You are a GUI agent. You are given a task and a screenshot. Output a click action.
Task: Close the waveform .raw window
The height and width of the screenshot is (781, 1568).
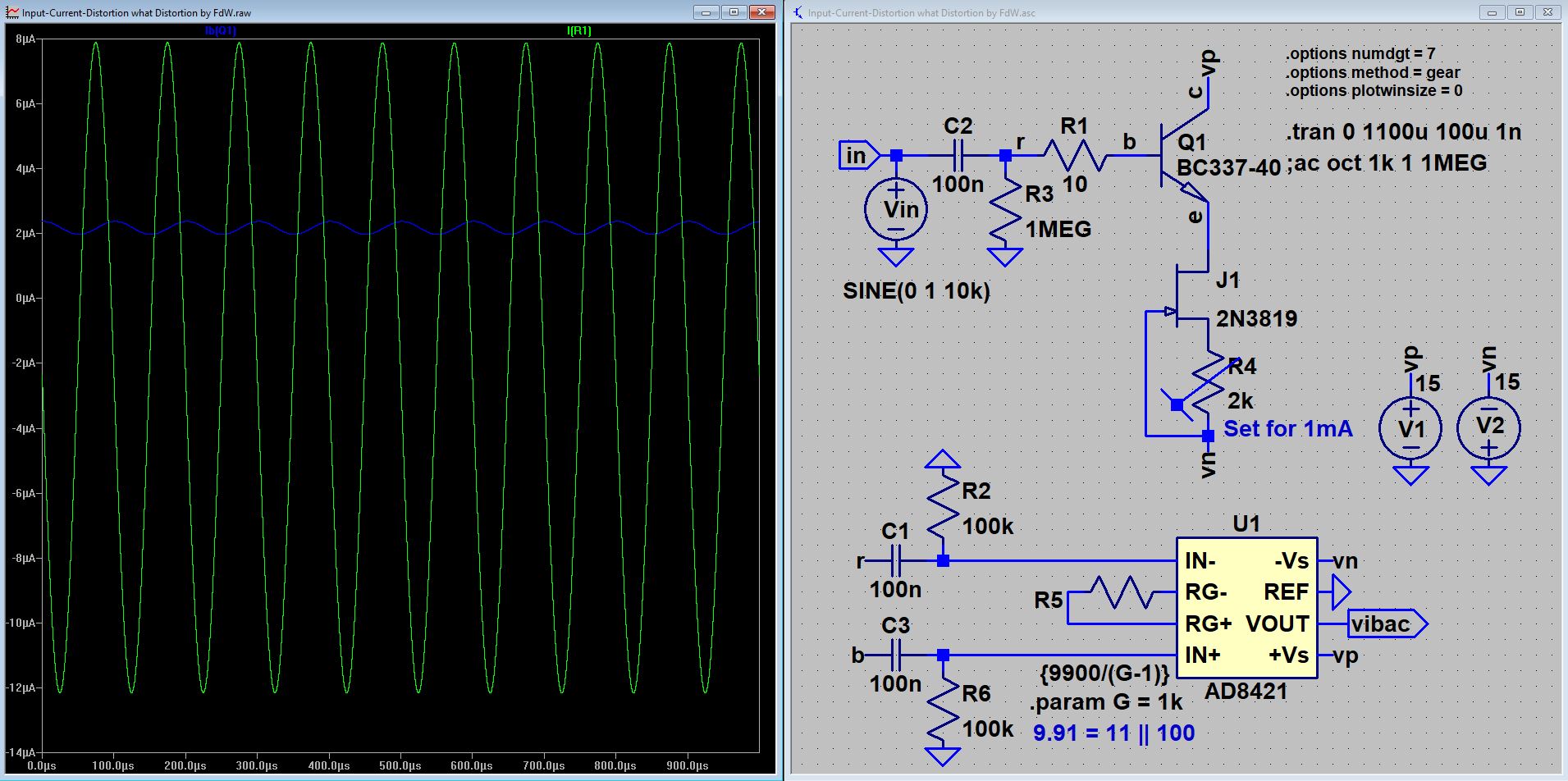click(762, 12)
